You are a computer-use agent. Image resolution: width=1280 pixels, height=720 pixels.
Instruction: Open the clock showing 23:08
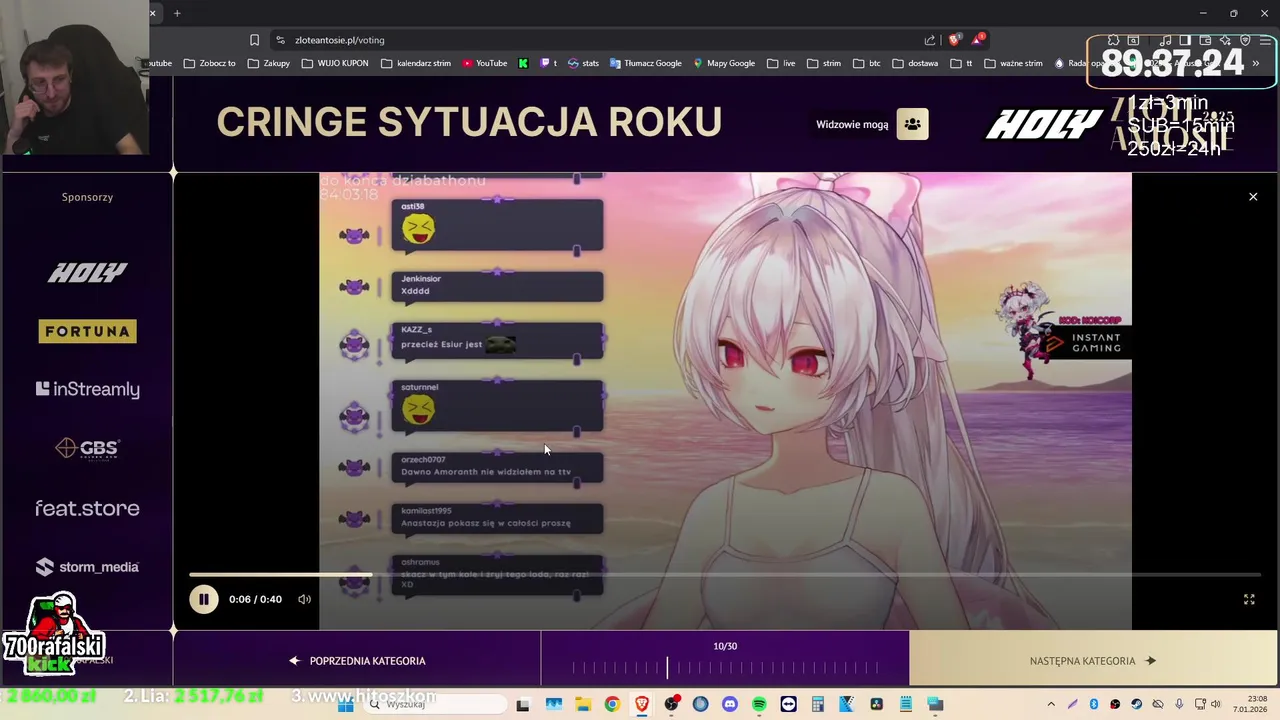1250,704
